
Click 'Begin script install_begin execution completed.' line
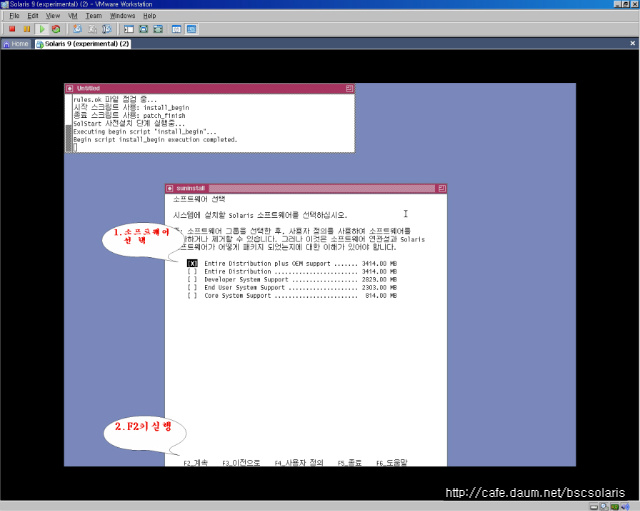(155, 140)
